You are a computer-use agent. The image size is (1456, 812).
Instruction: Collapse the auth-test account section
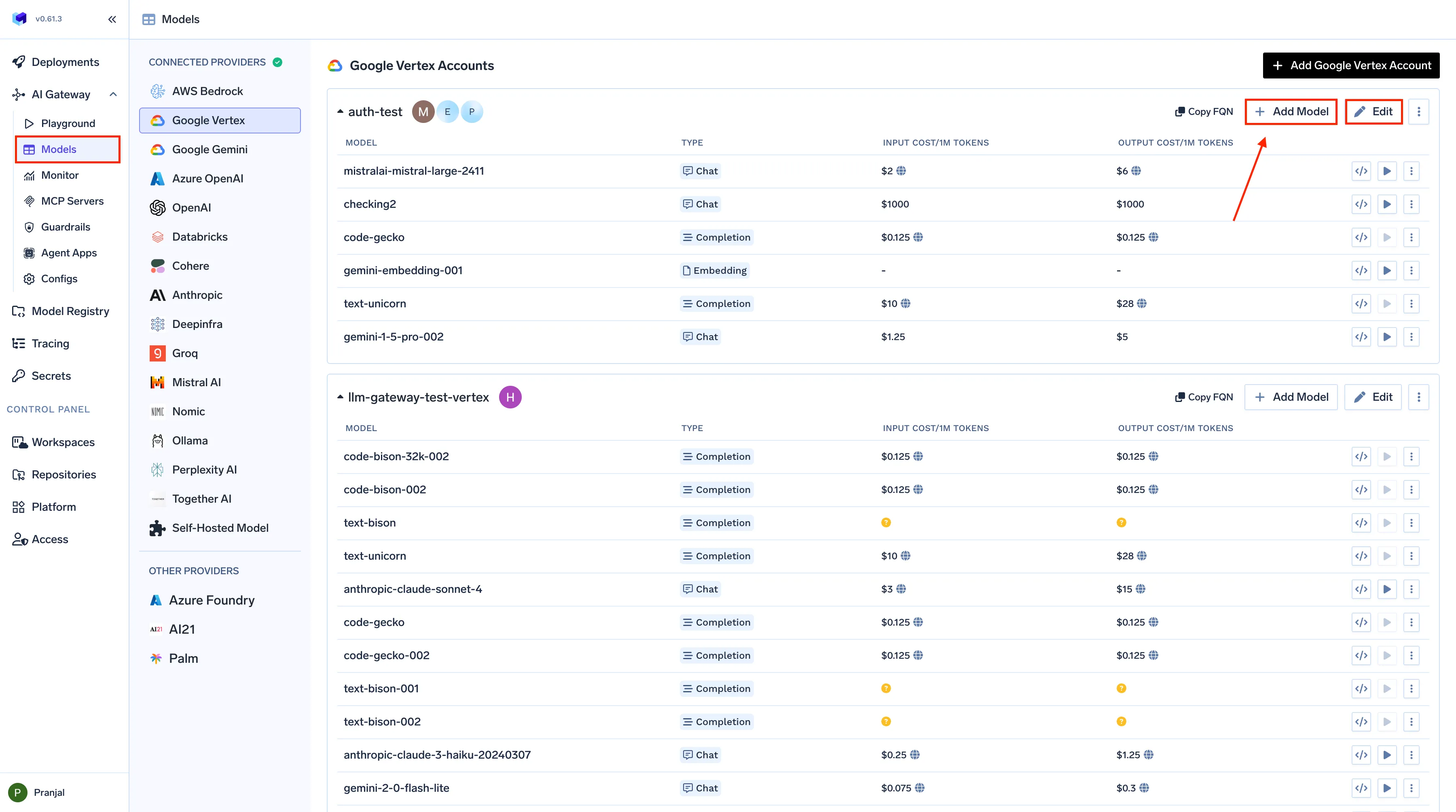[340, 111]
